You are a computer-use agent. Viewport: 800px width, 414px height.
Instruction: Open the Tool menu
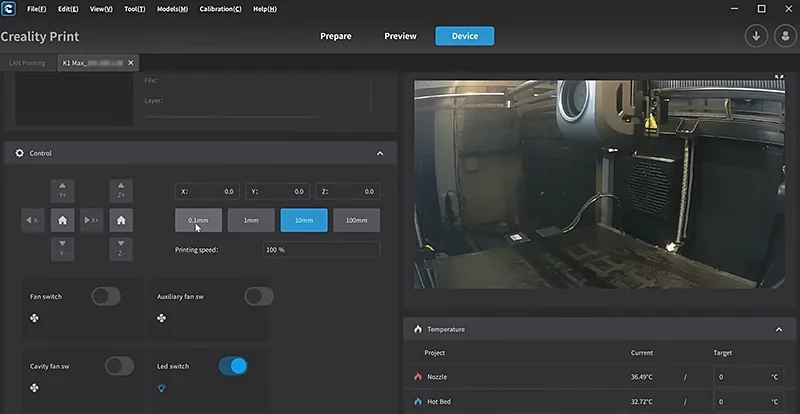point(135,9)
